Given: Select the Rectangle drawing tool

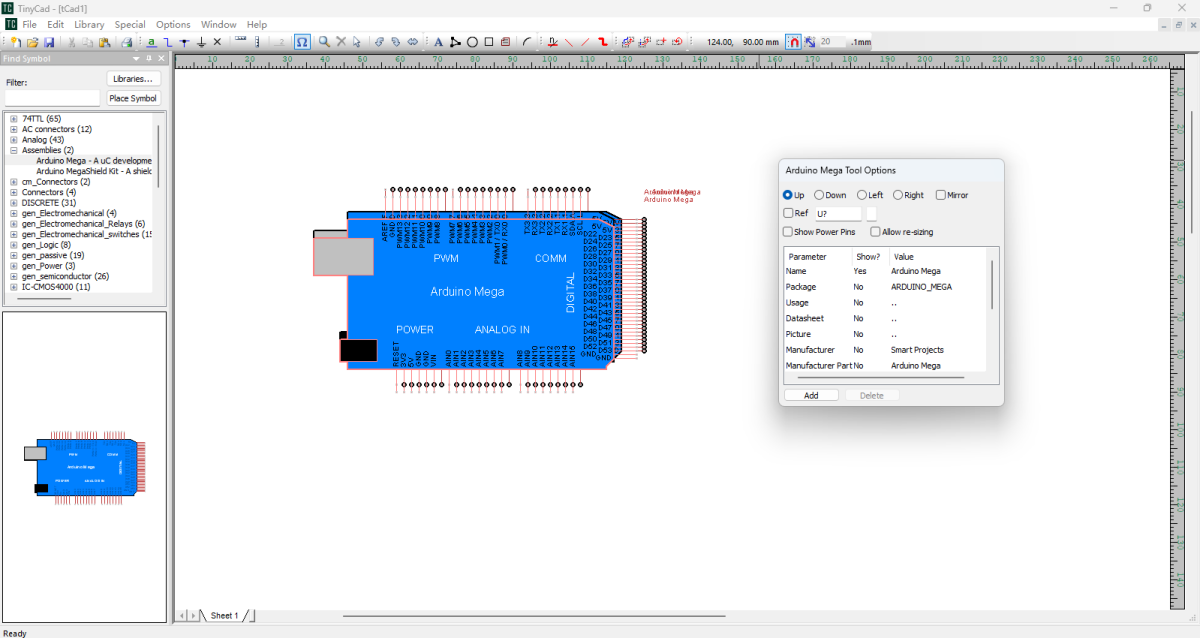Looking at the screenshot, I should [489, 42].
